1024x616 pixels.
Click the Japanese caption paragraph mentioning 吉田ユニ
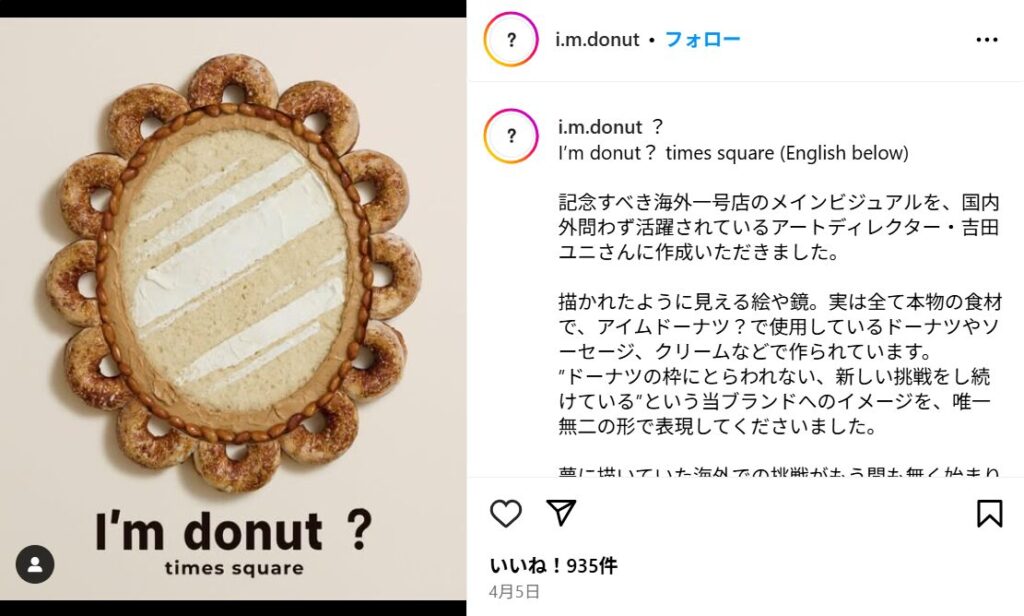click(779, 227)
